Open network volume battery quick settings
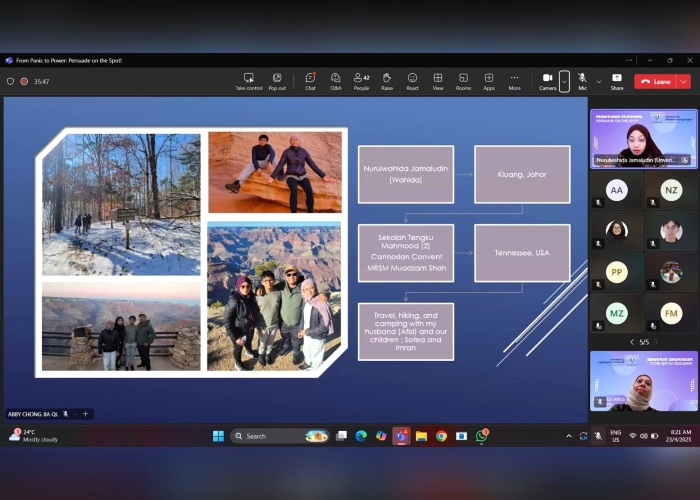Image resolution: width=700 pixels, height=500 pixels. click(x=643, y=436)
